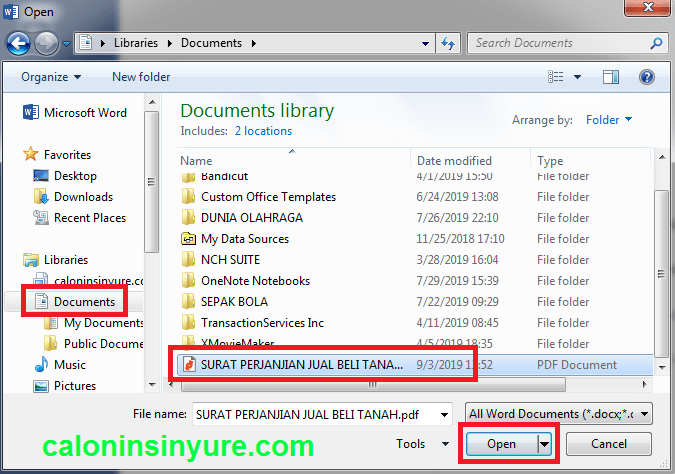
Task: Select Documents library in navigation pane
Action: click(x=74, y=302)
